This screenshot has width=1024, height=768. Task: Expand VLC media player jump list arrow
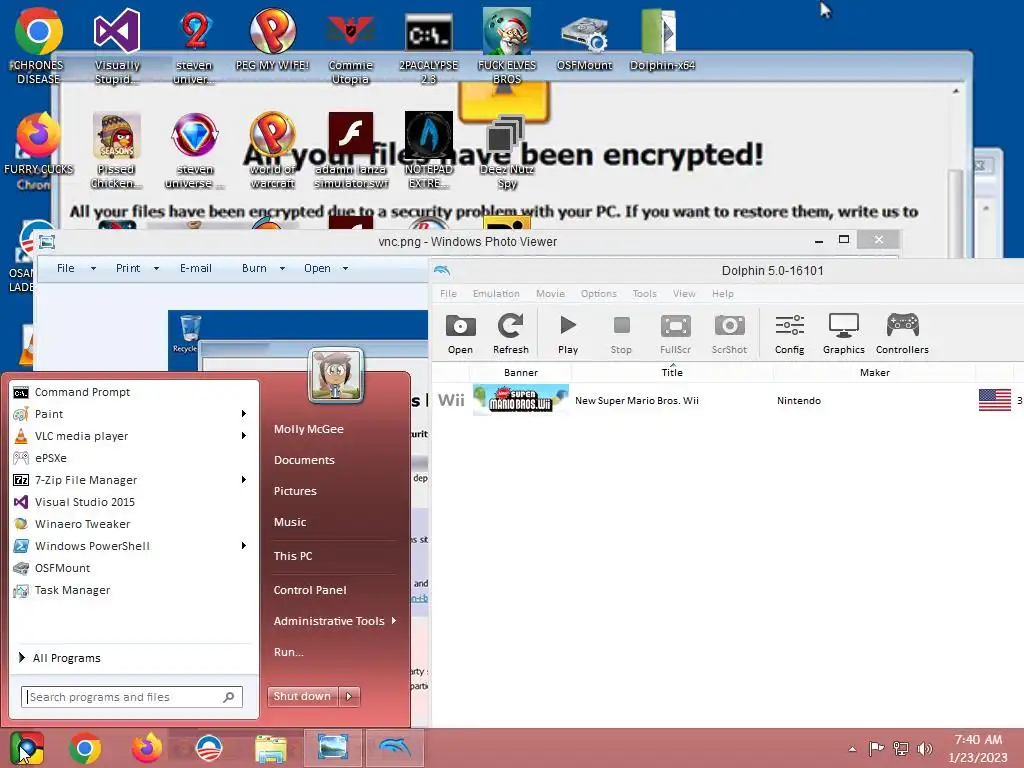244,436
